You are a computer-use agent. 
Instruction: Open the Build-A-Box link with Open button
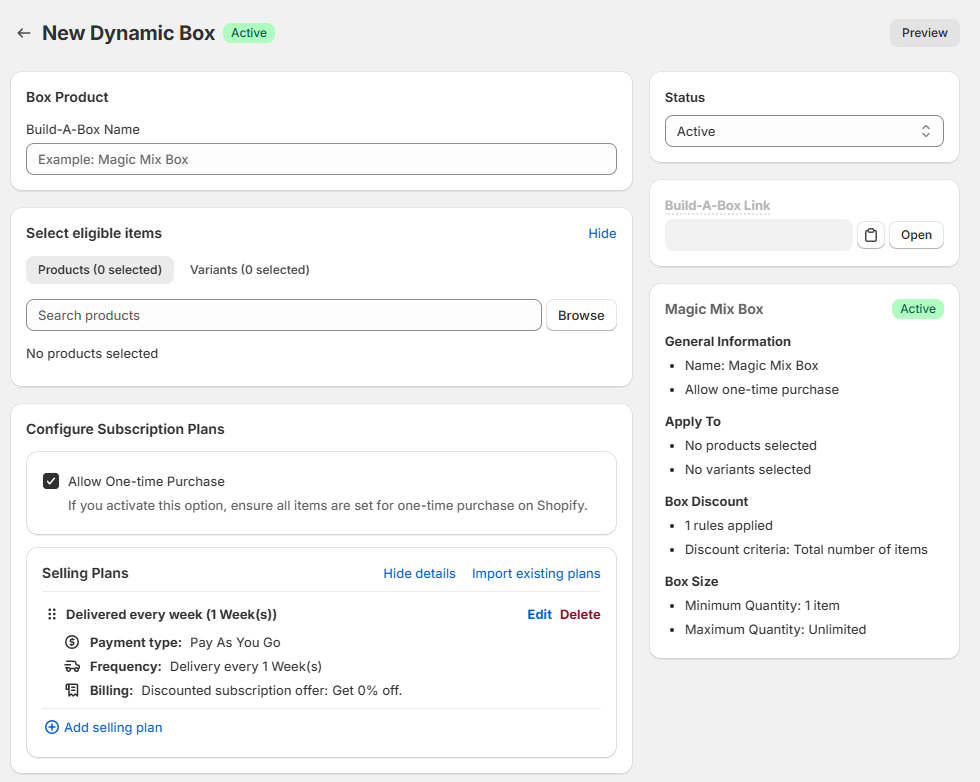pos(916,235)
